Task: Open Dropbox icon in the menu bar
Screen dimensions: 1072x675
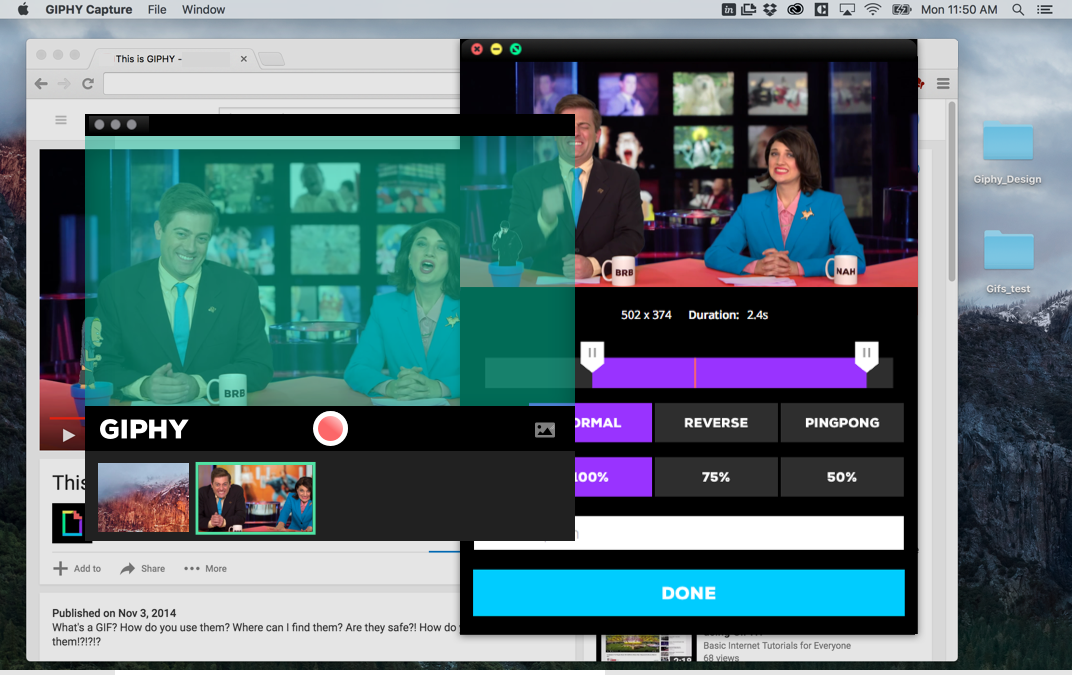Action: (770, 10)
